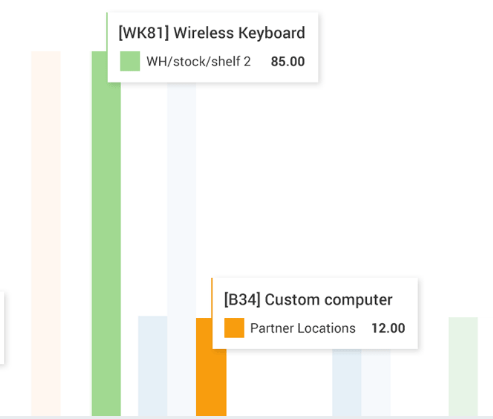The width and height of the screenshot is (493, 419).
Task: Click the short light blue bar beside green bar
Action: click(153, 366)
